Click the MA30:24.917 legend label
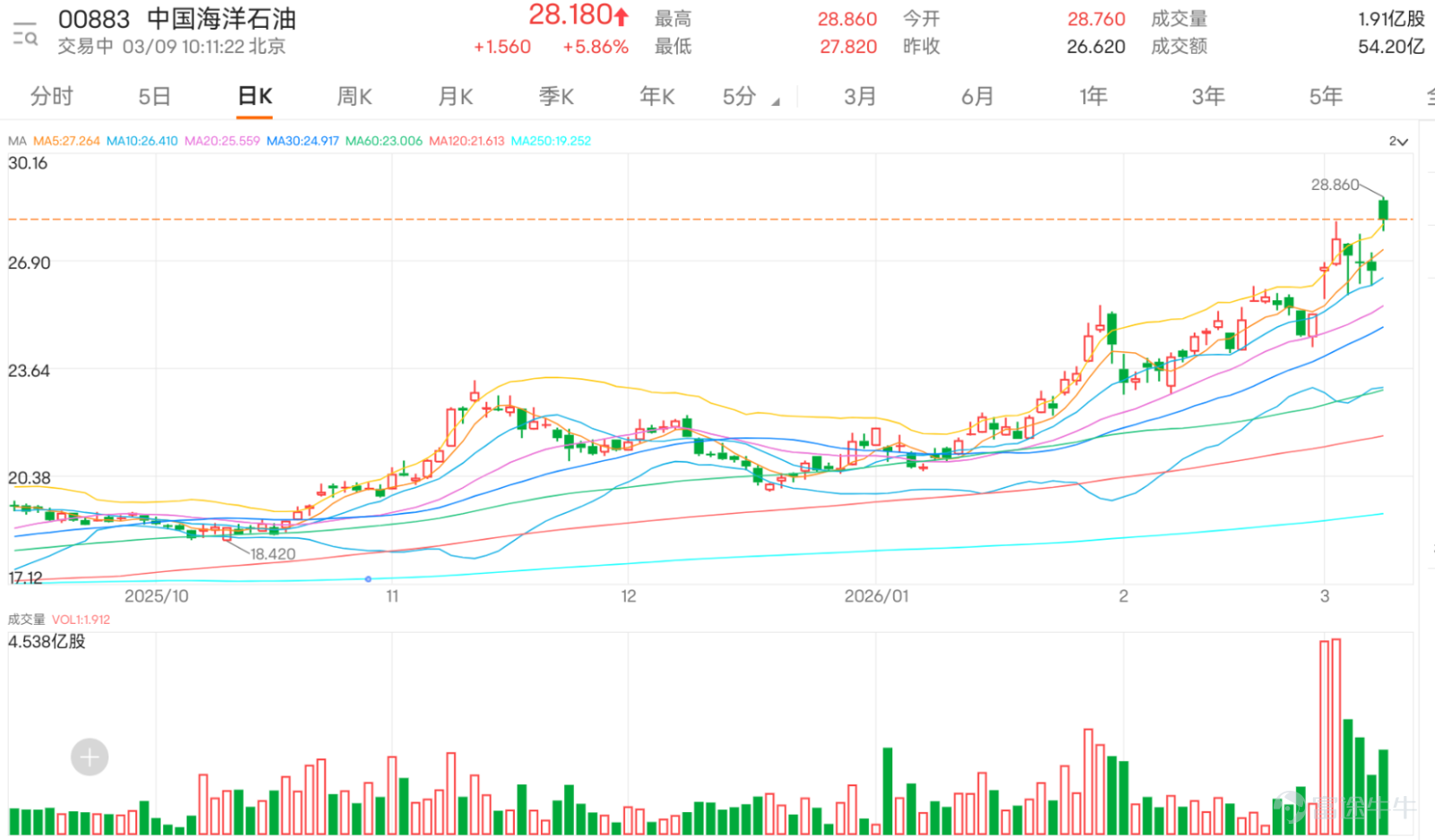Screen dimensions: 1435x840 pyautogui.click(x=302, y=141)
